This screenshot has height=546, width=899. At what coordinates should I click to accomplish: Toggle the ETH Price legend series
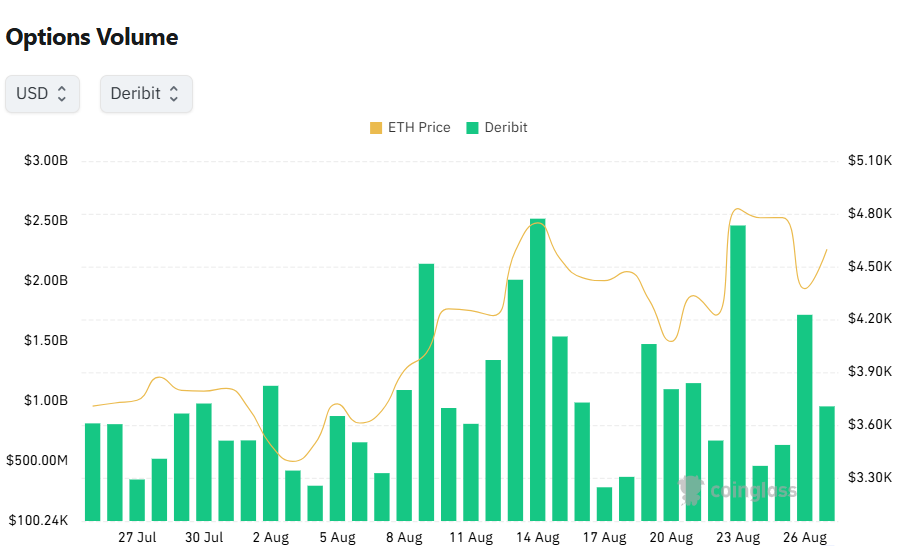(x=411, y=127)
